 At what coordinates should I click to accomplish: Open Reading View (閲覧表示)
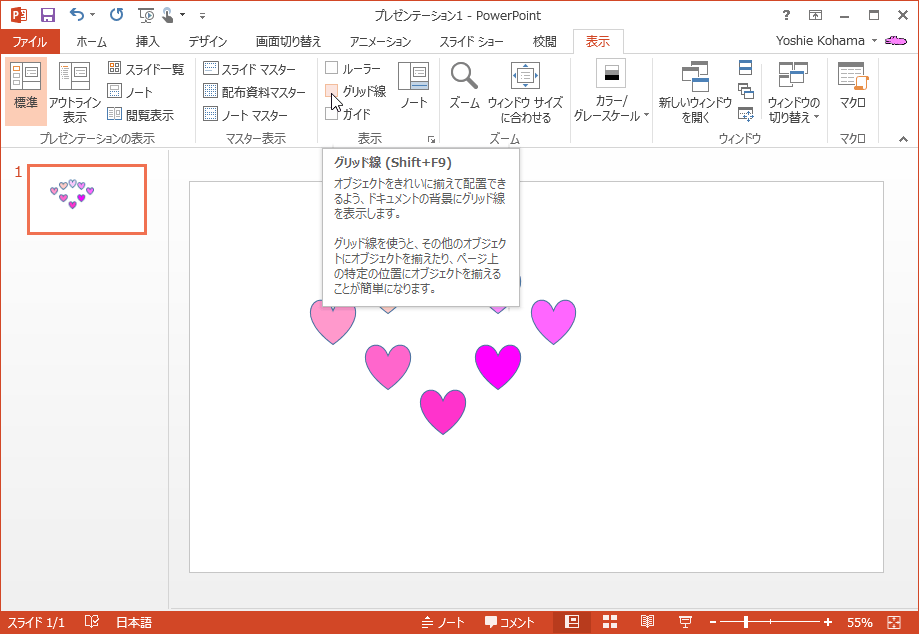pos(141,115)
